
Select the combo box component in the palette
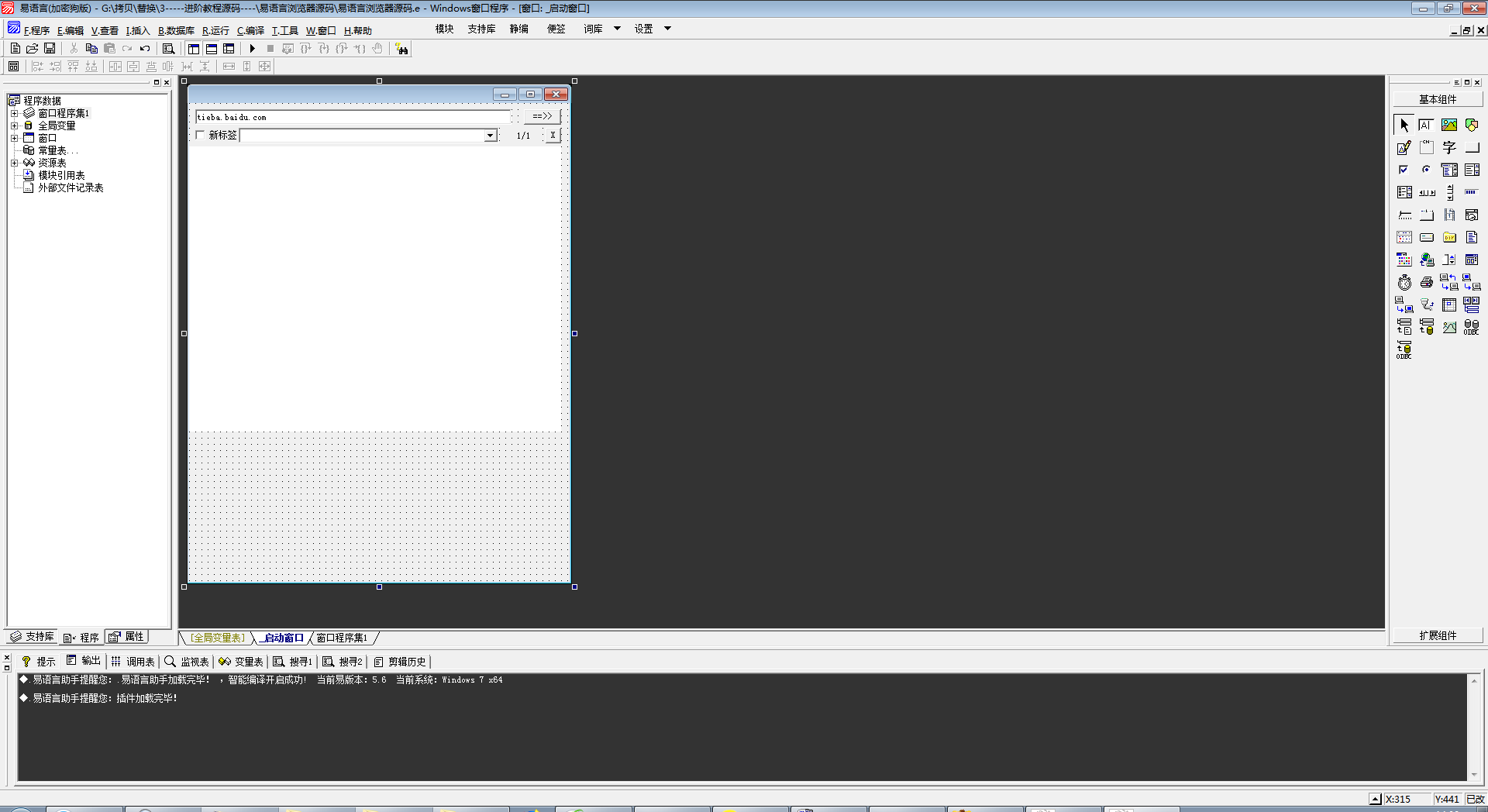tap(1448, 170)
